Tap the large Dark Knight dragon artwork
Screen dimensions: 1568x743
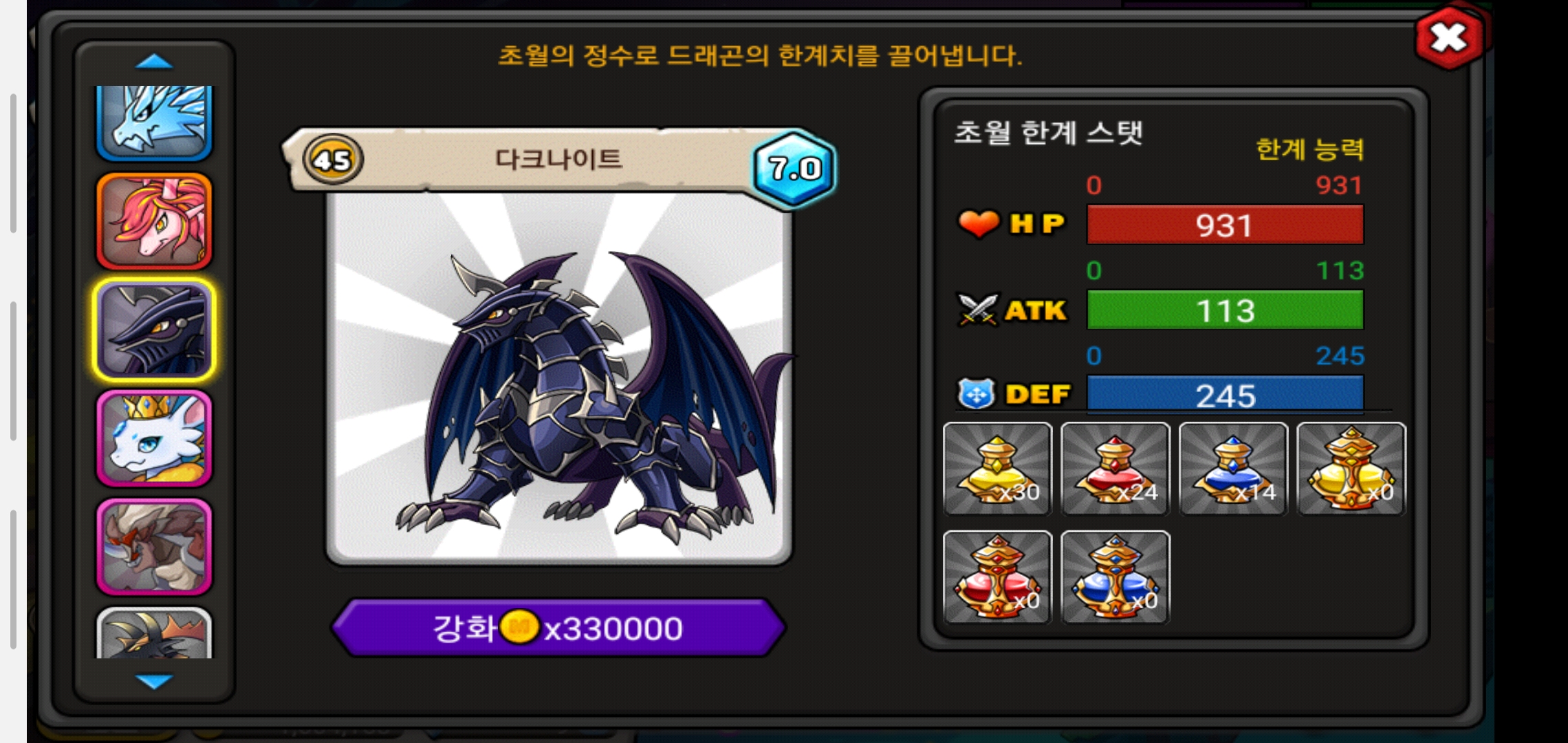pos(558,377)
